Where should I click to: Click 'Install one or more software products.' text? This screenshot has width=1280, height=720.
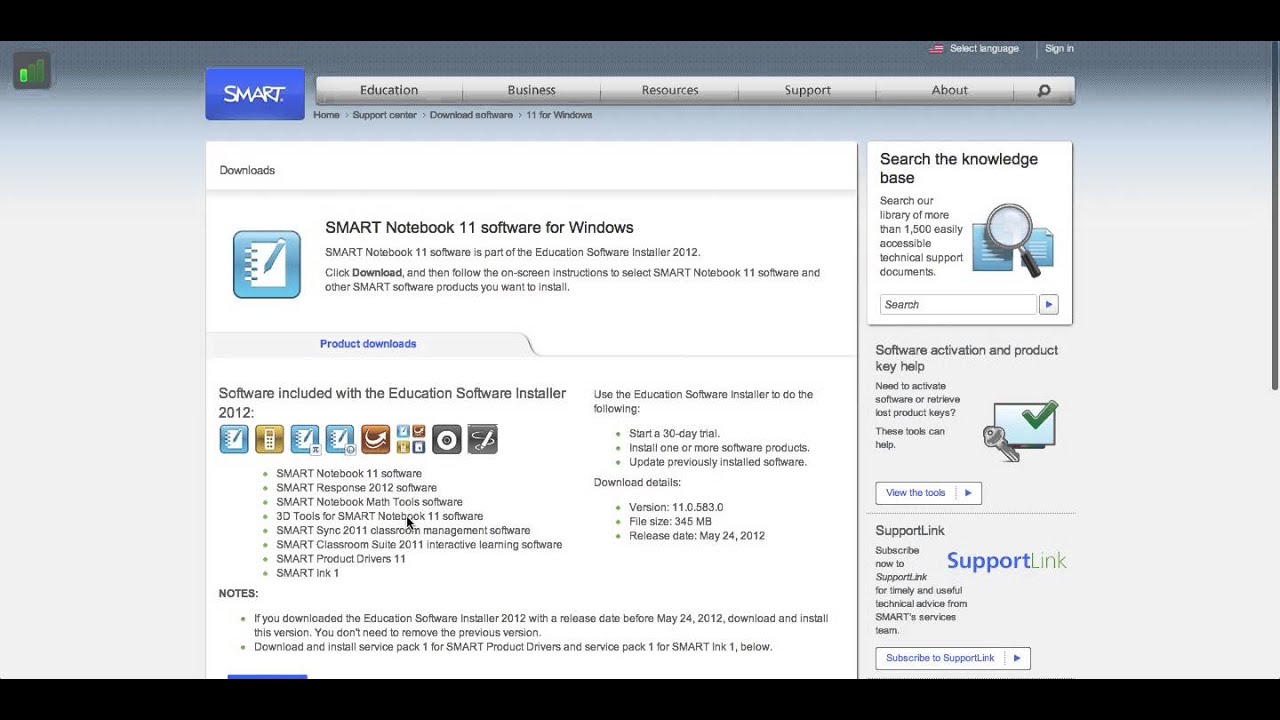719,448
